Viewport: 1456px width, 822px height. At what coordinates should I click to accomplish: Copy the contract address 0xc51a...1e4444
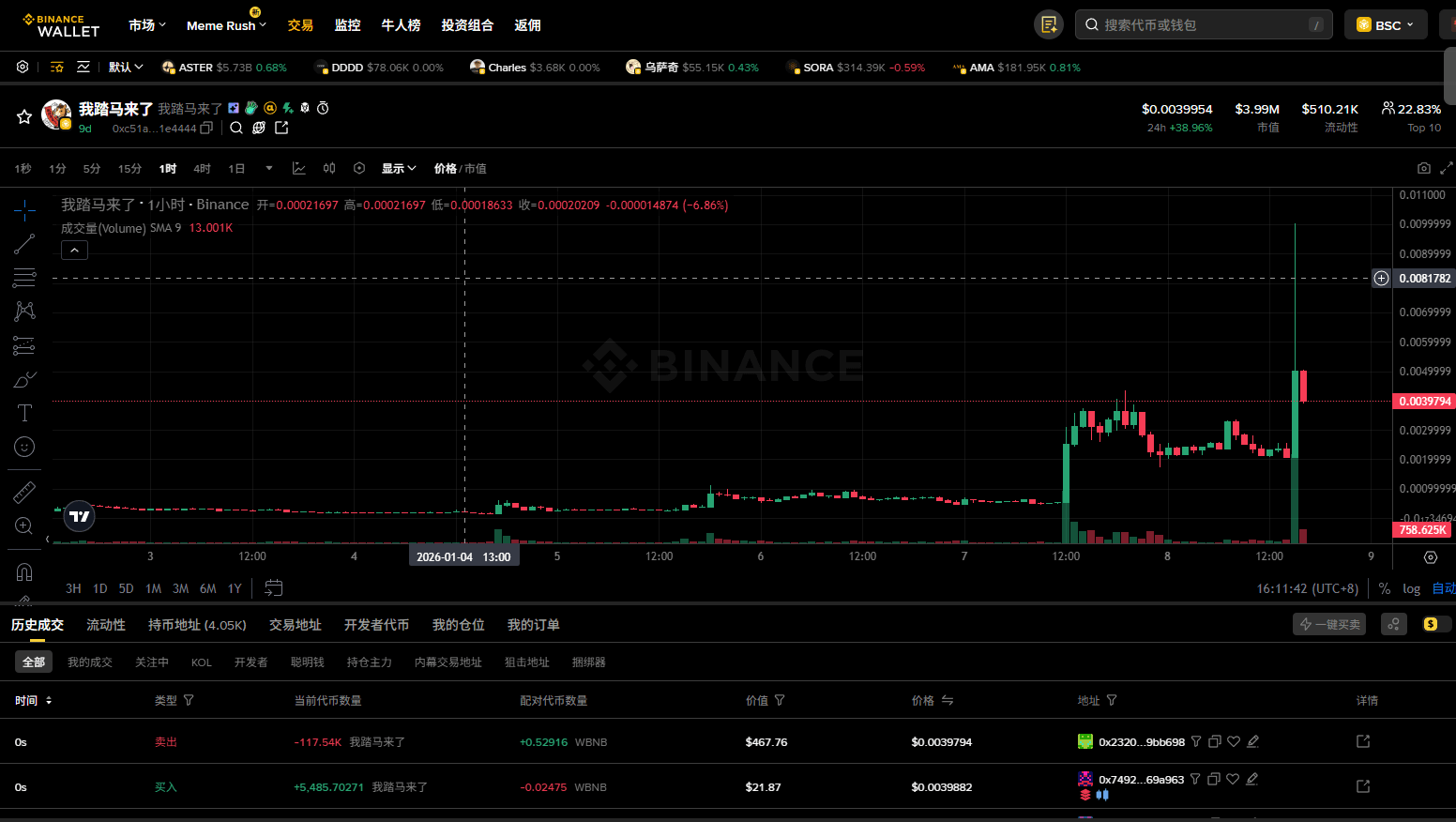click(x=207, y=128)
